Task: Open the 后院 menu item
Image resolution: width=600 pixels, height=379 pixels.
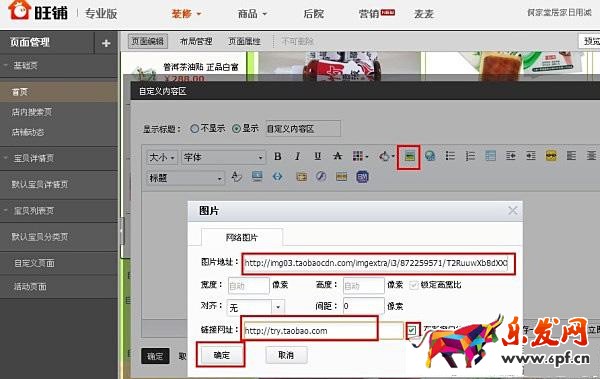Action: coord(313,14)
